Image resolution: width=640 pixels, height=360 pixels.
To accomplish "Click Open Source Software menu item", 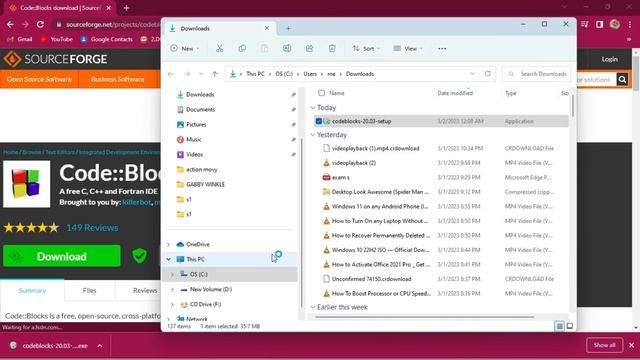I will tap(39, 79).
